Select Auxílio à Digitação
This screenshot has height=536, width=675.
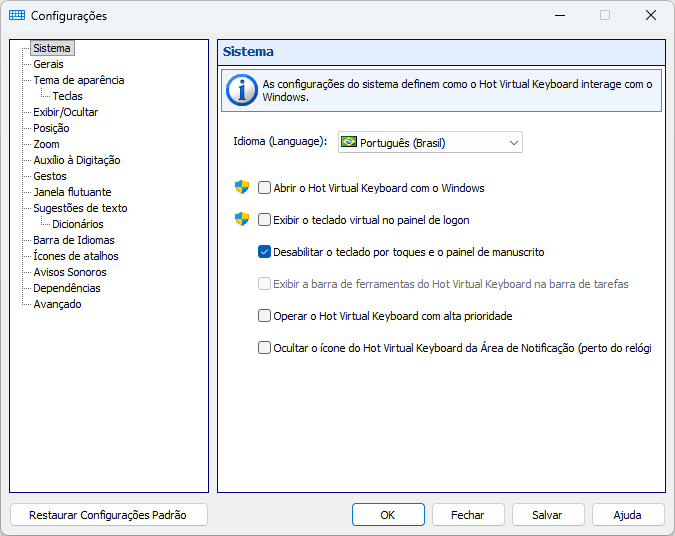coord(77,160)
